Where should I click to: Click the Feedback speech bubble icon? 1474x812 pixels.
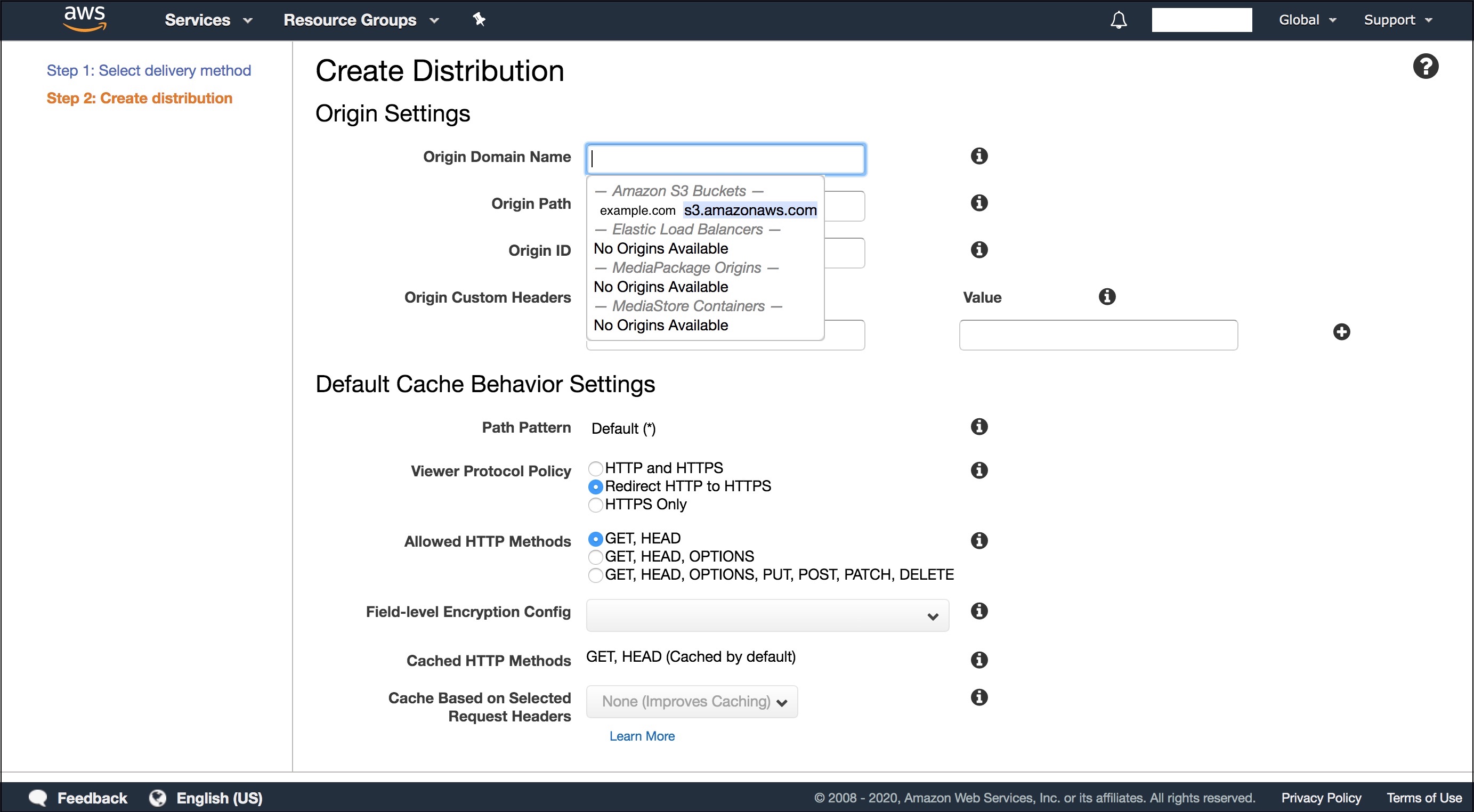coord(38,798)
